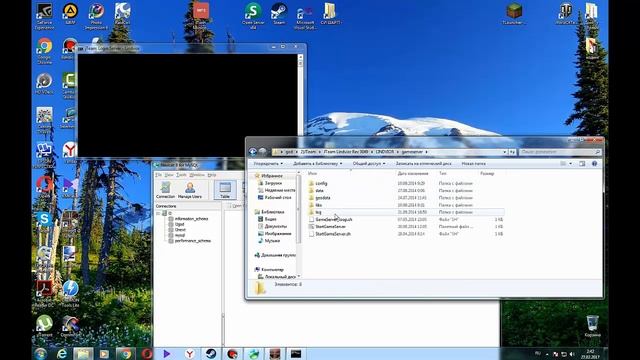
Task: Open Navicat Help menu
Action: 211,175
